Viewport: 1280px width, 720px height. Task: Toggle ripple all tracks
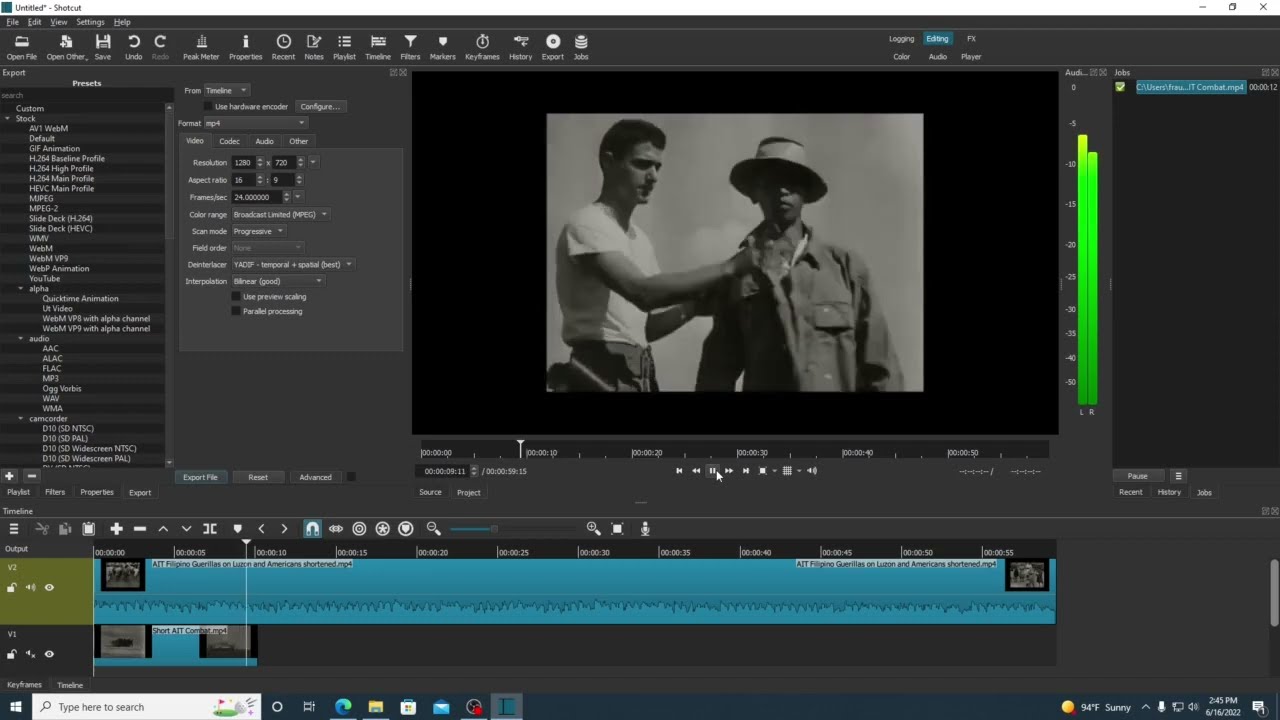382,528
